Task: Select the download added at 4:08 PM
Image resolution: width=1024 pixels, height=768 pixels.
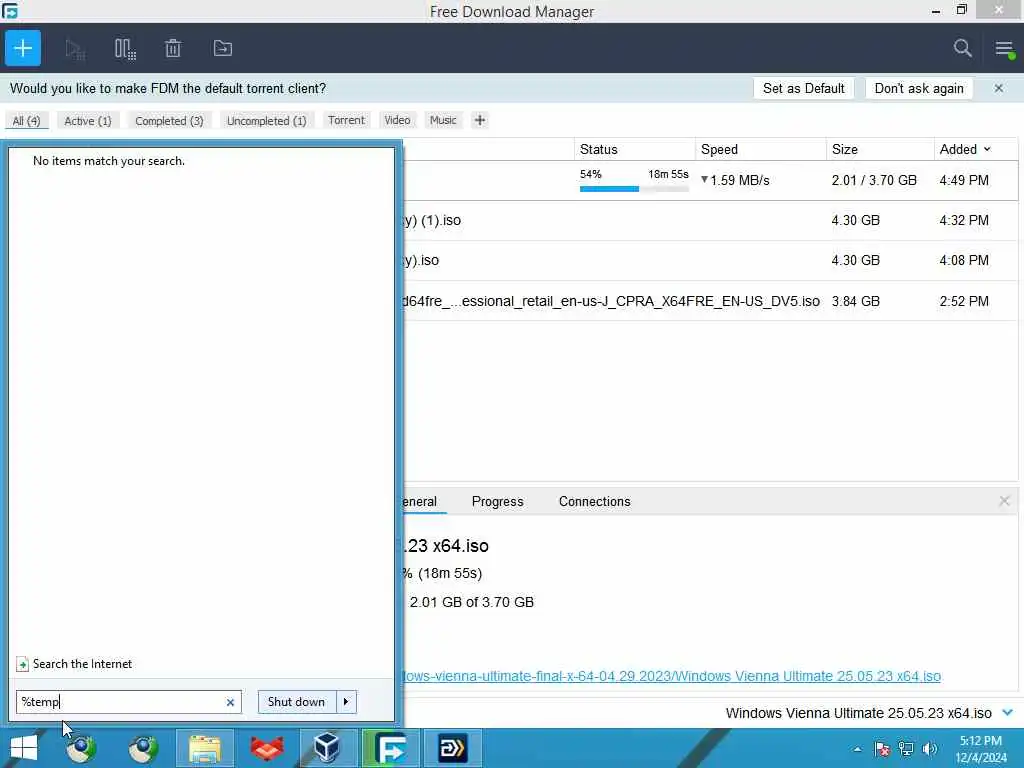Action: (x=711, y=261)
